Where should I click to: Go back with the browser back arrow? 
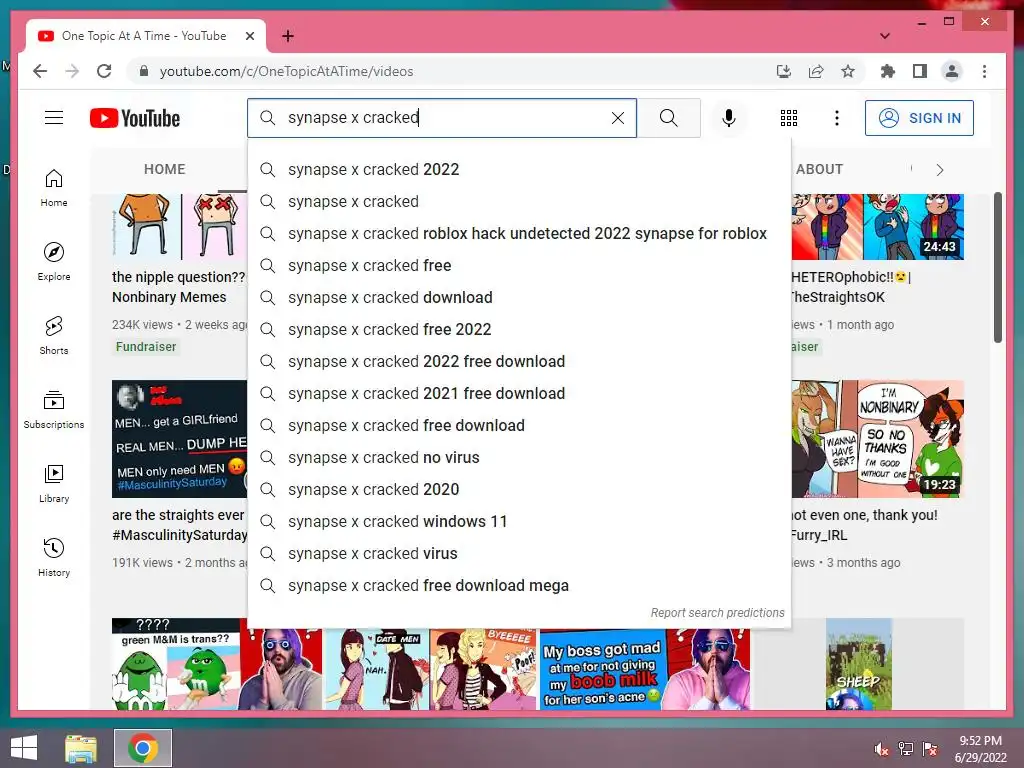[40, 71]
